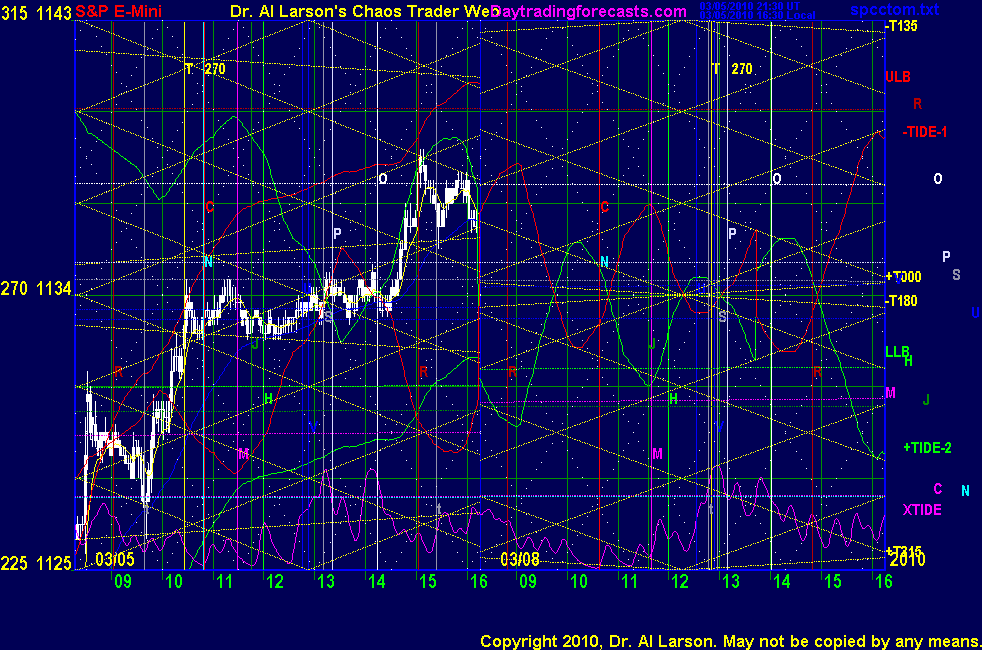
Task: Click the "-T135" line label
Action: click(901, 26)
